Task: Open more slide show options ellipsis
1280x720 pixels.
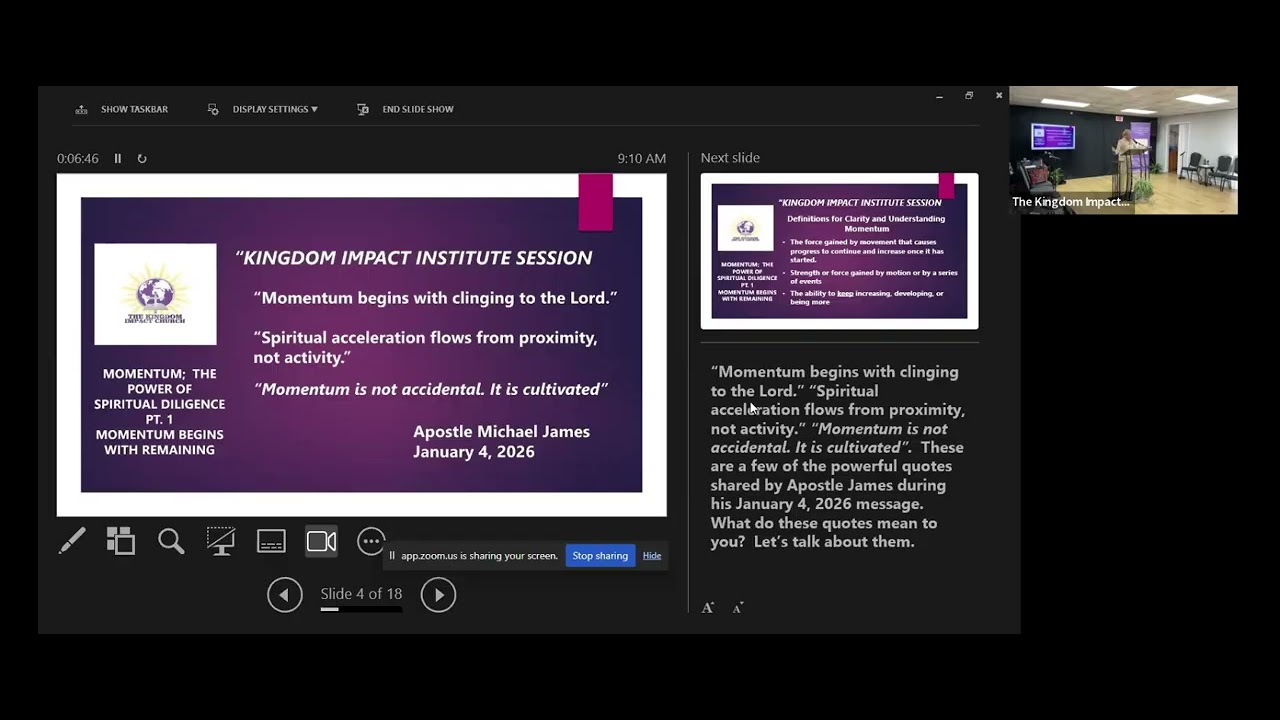Action: tap(371, 541)
